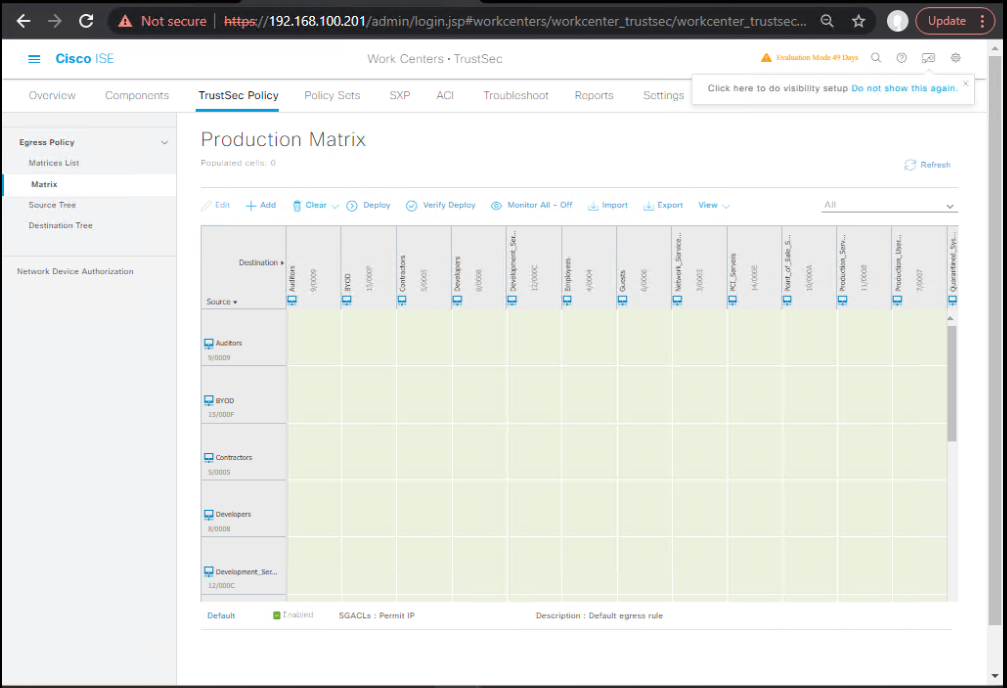The height and width of the screenshot is (688, 1007).
Task: Select Destination Tree in the sidebar
Action: [60, 225]
